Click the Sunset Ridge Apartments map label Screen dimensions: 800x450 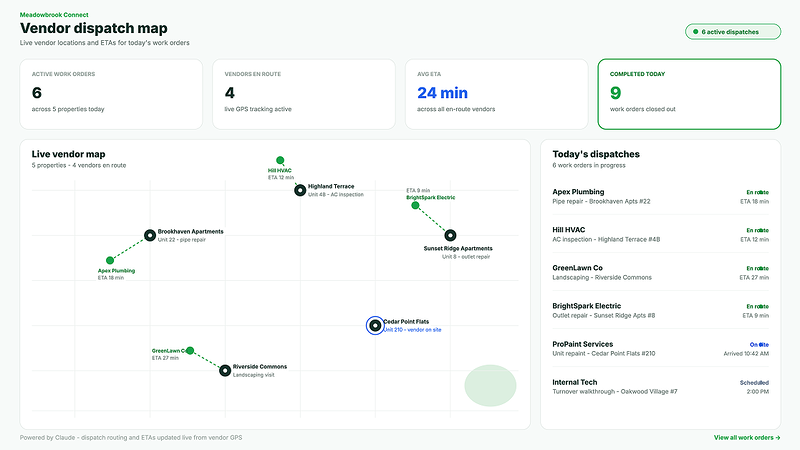[458, 248]
